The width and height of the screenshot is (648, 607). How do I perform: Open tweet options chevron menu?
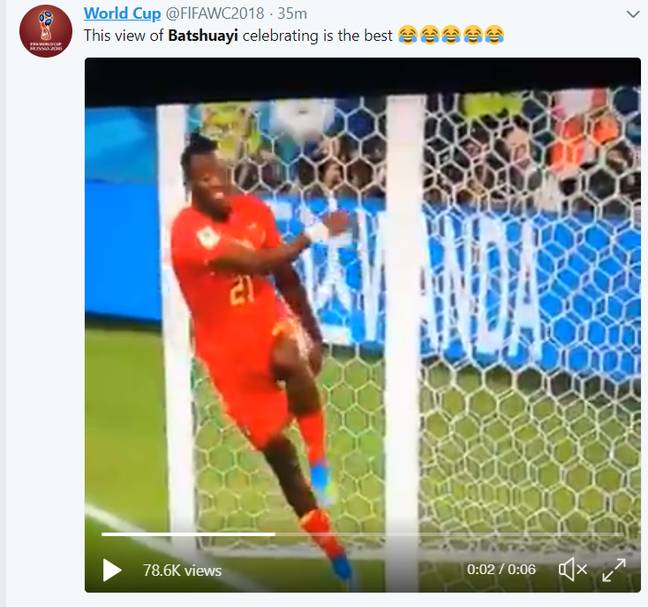pos(633,15)
